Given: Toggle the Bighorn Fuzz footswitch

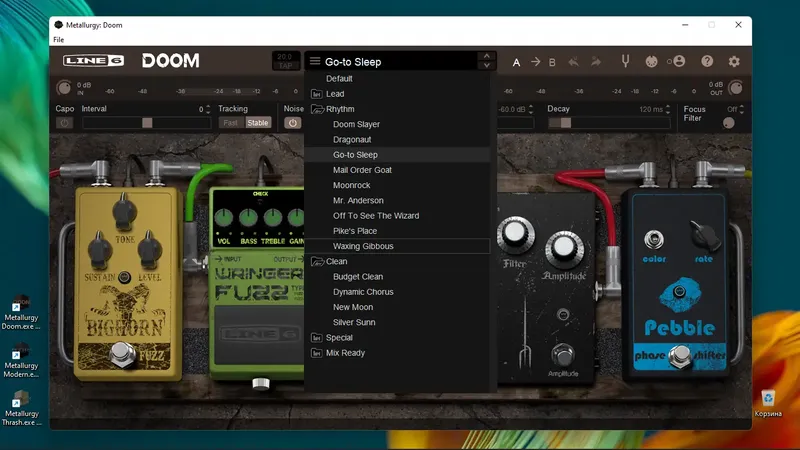Looking at the screenshot, I should point(121,354).
